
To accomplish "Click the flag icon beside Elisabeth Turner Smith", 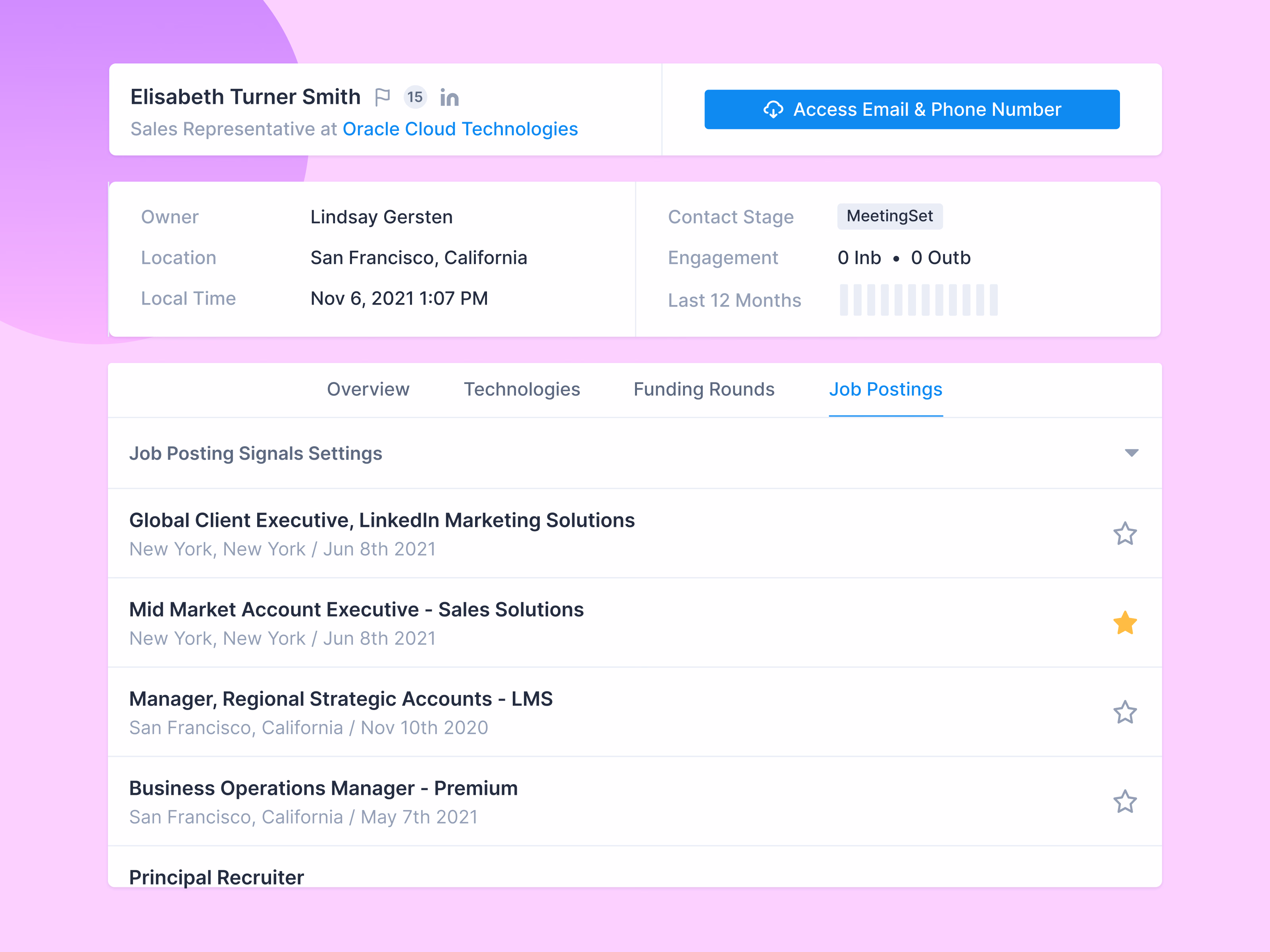I will [382, 97].
